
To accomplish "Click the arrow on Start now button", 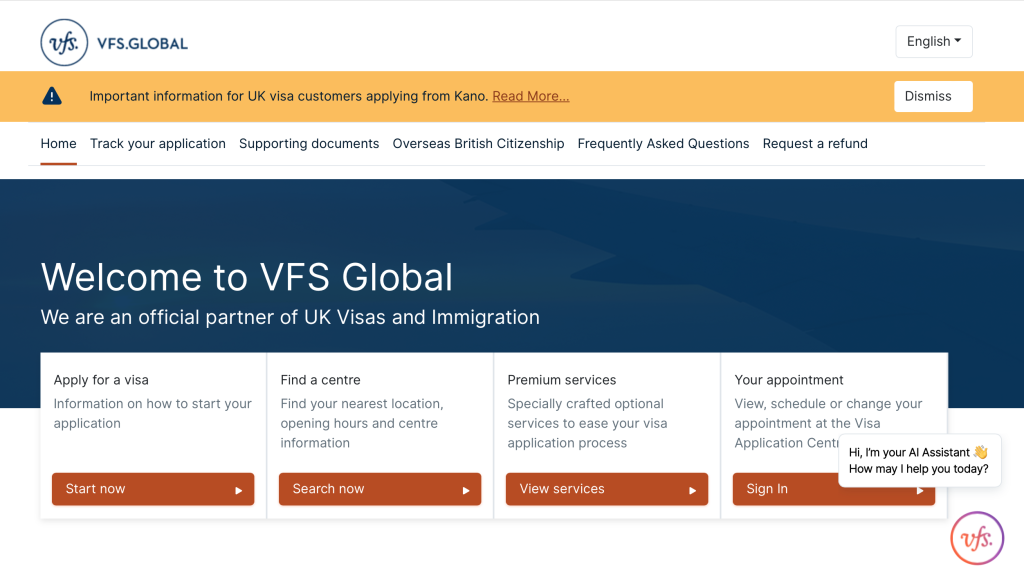I will tap(239, 490).
